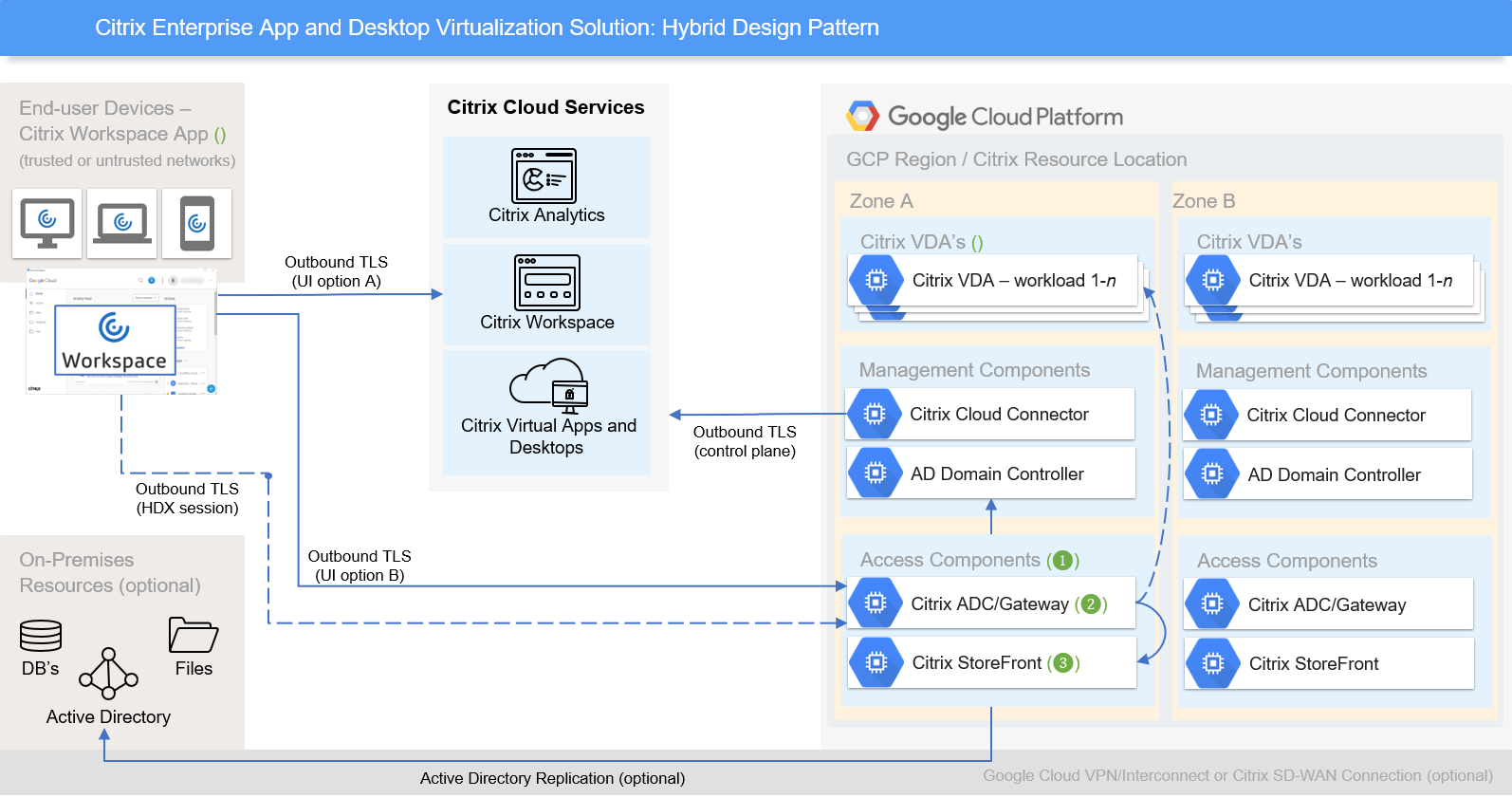Click "On-Premises Resources (optional)" heading
This screenshot has width=1512, height=798.
110,573
